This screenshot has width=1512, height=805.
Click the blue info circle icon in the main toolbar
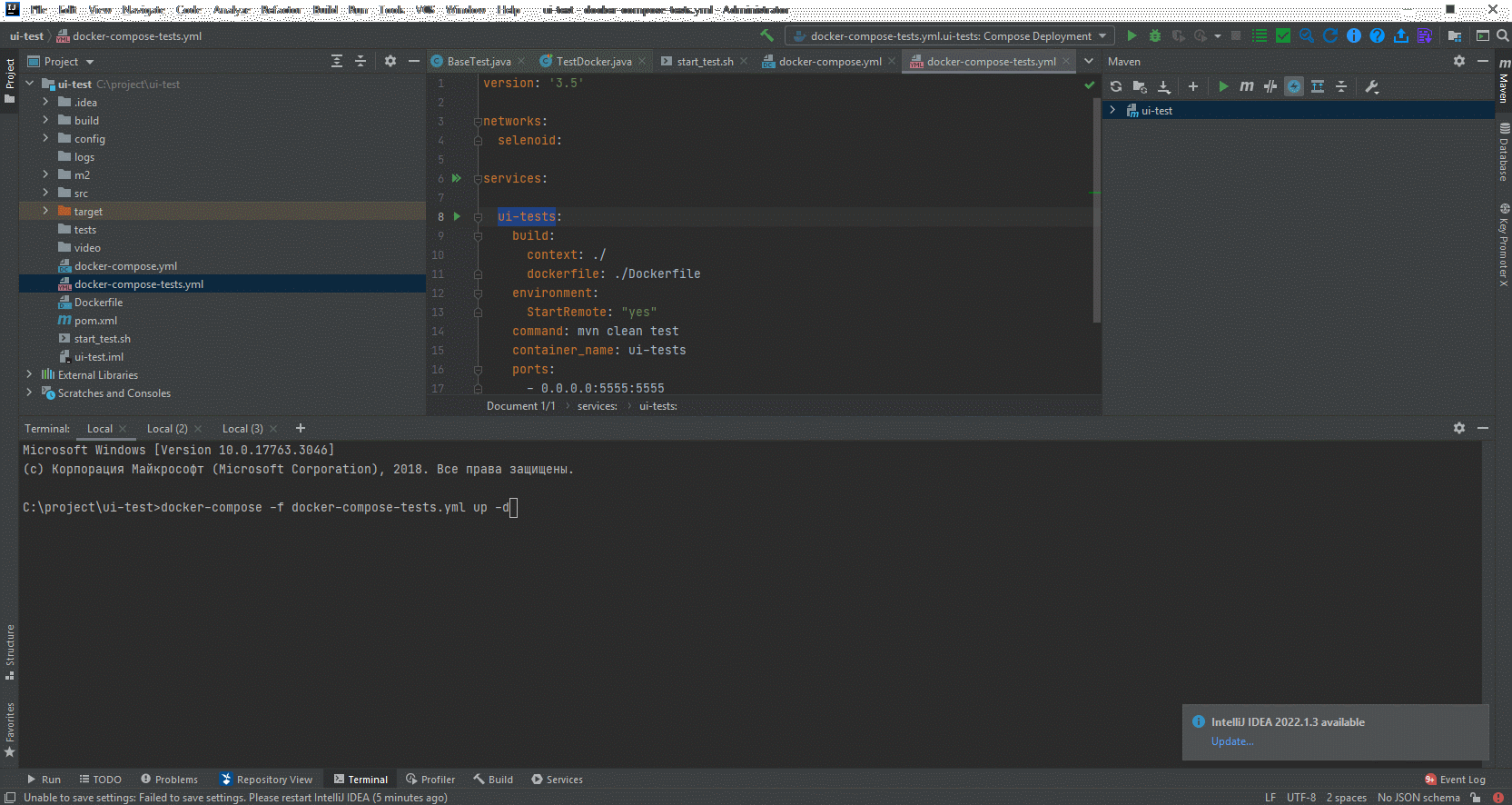click(1354, 35)
